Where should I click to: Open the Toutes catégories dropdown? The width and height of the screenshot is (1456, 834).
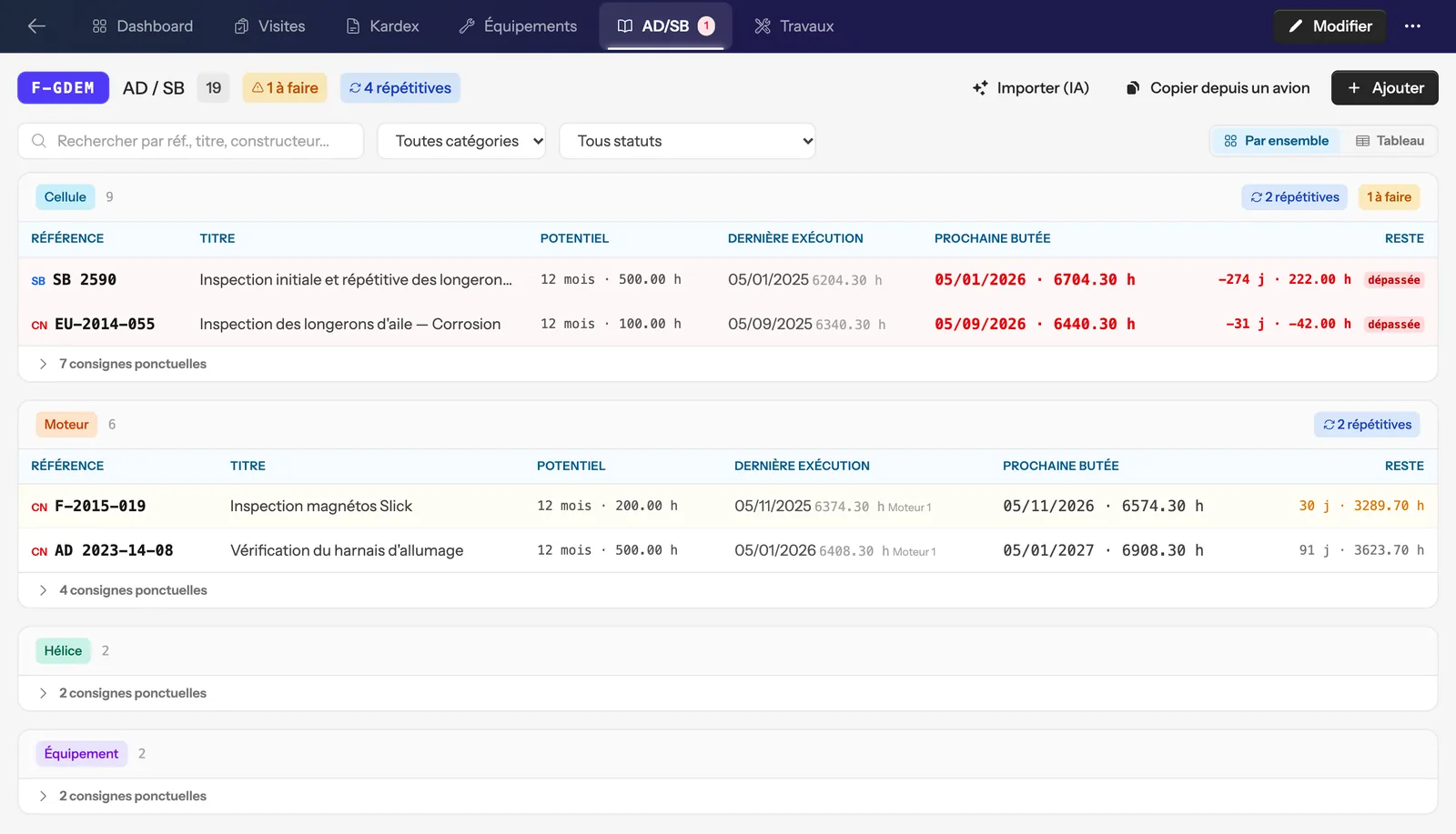pyautogui.click(x=461, y=141)
